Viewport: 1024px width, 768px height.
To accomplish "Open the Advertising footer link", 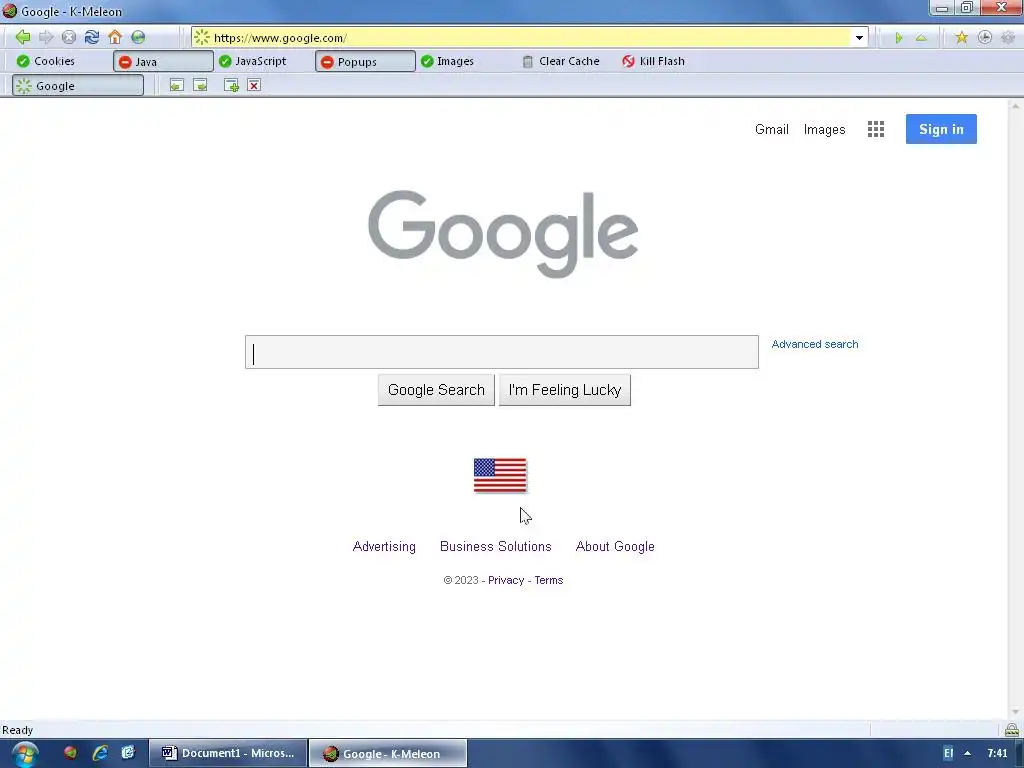I will tap(384, 547).
